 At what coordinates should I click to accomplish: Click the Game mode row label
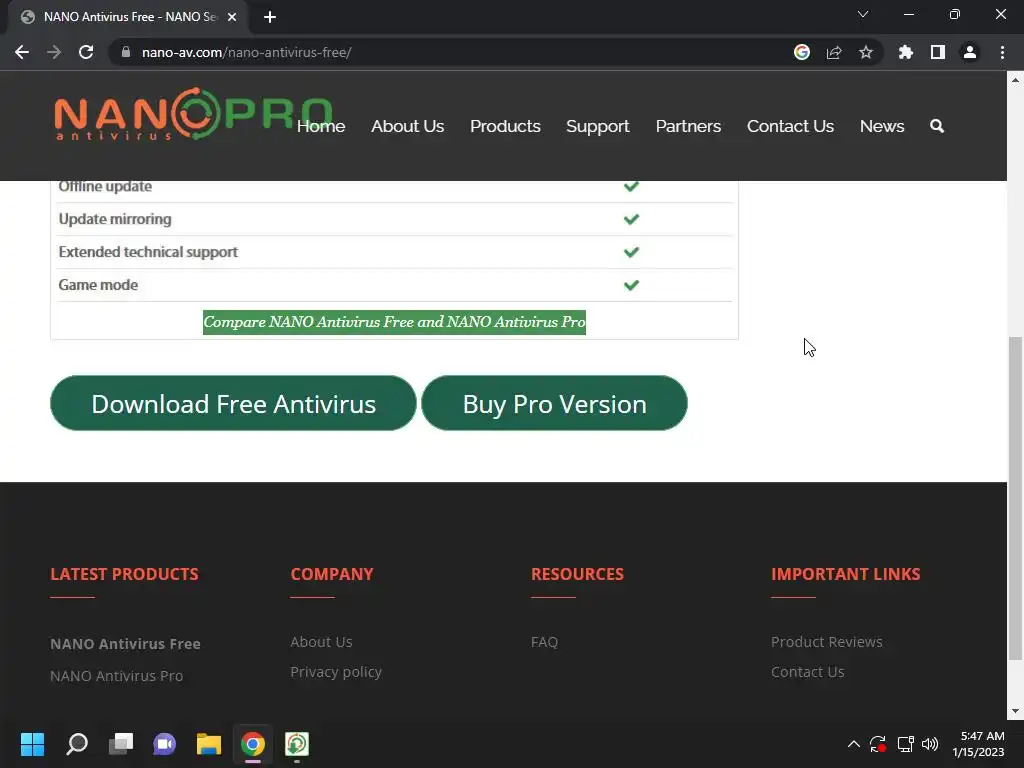pos(98,285)
